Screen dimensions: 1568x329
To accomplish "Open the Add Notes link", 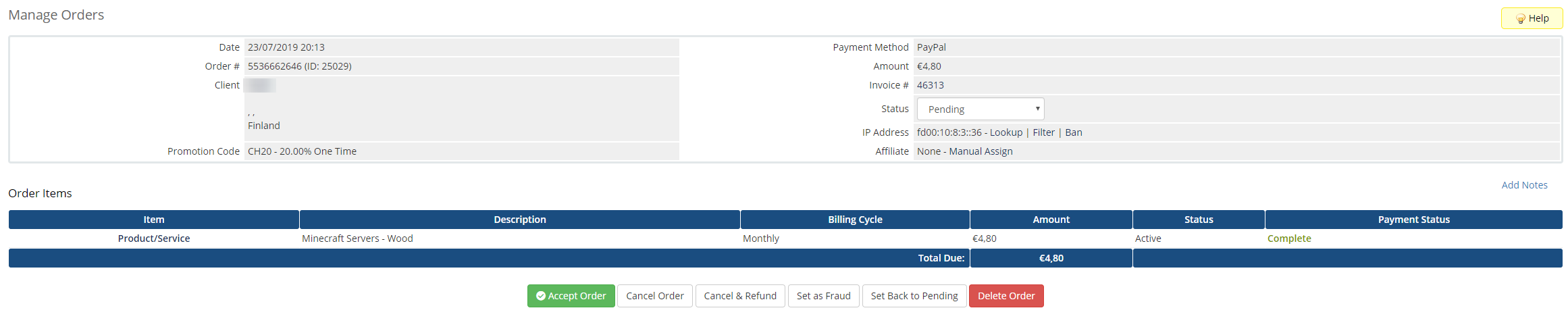I will tap(1524, 185).
